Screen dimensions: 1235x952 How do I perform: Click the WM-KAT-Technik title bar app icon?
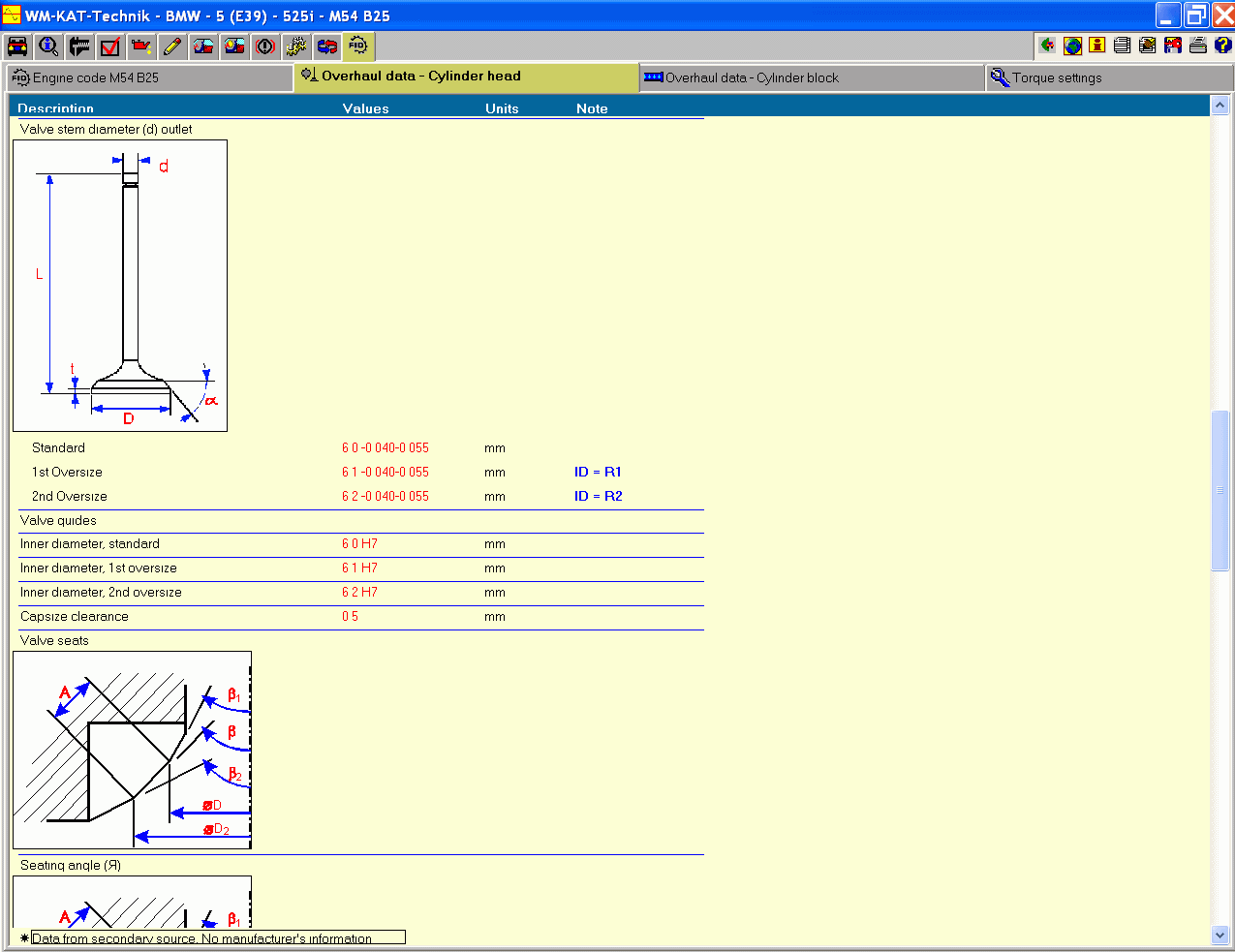pos(12,15)
